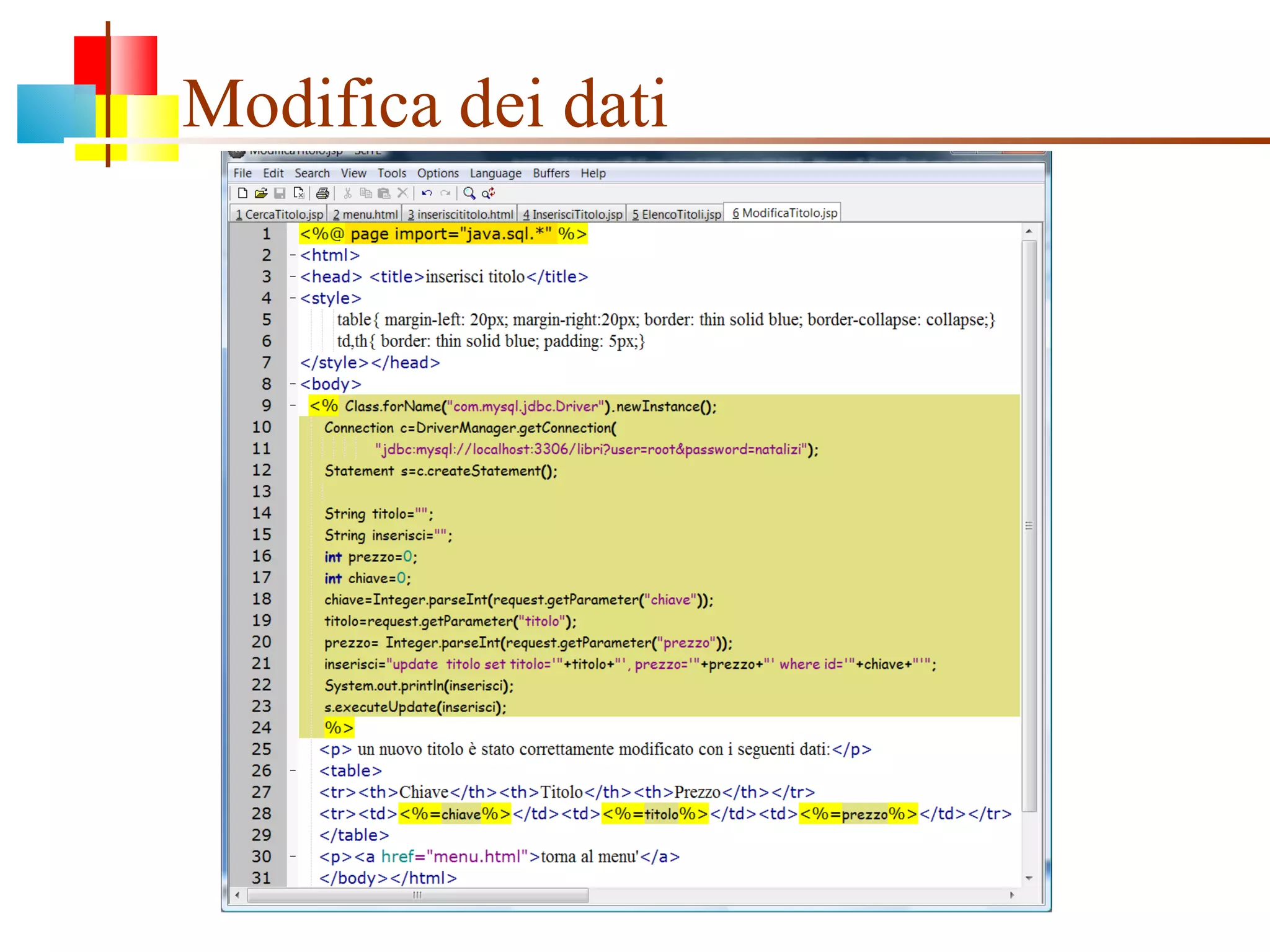Open the View menu
Viewport: 1270px width, 952px height.
click(353, 174)
